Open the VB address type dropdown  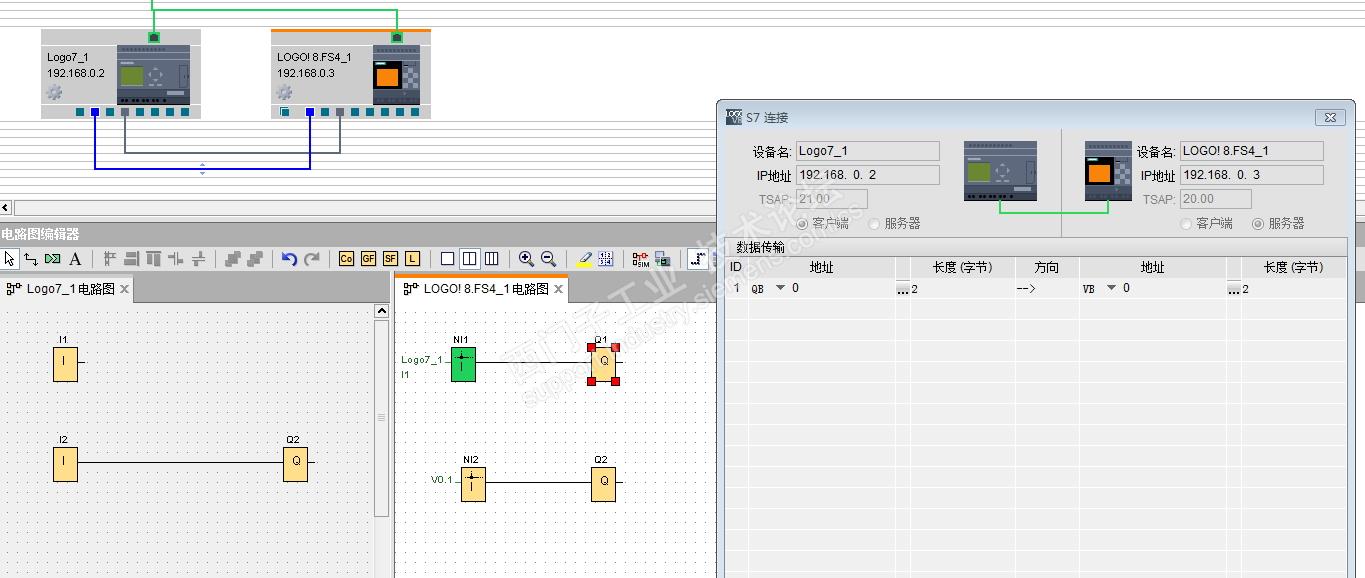pyautogui.click(x=1111, y=289)
